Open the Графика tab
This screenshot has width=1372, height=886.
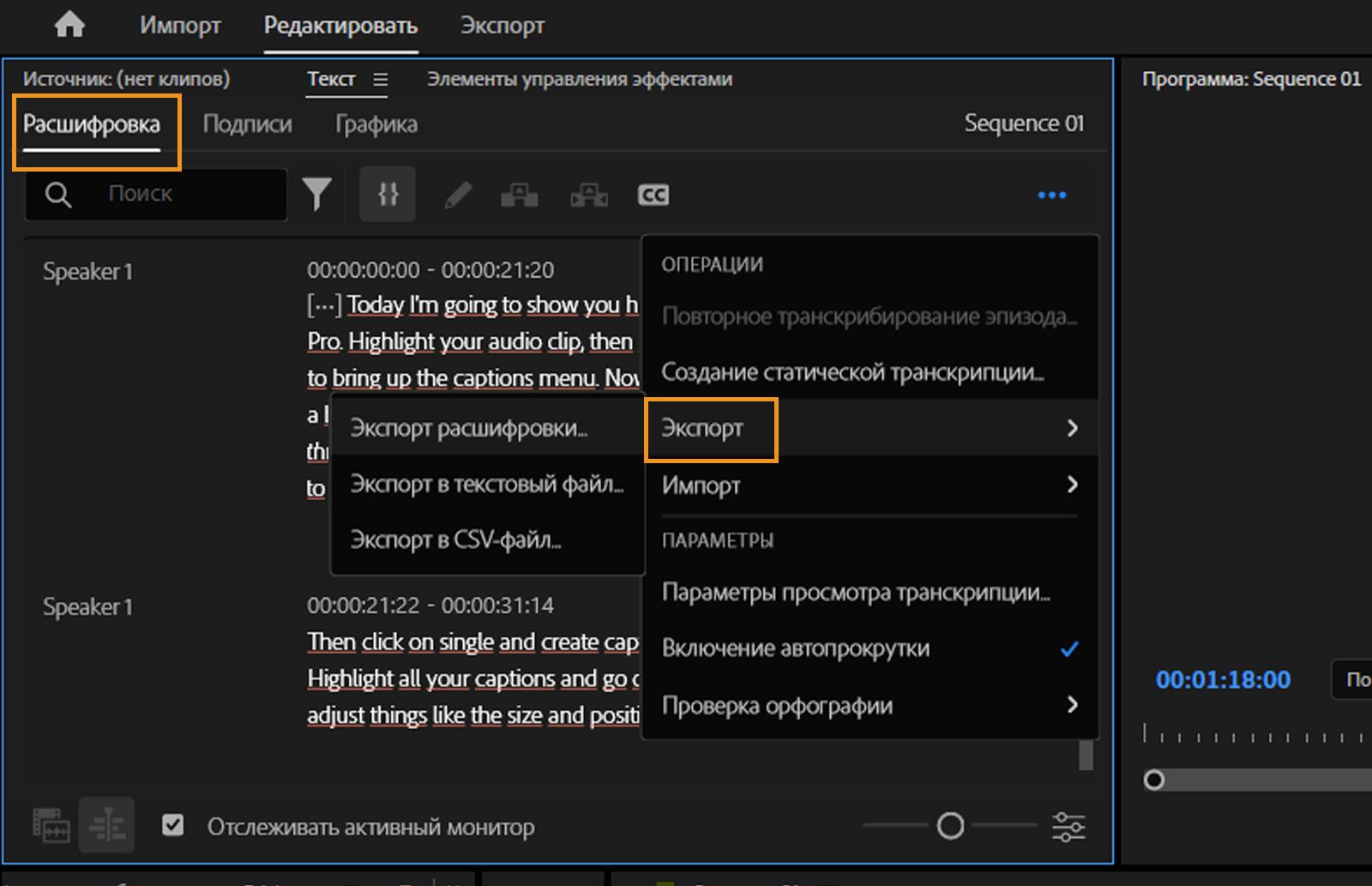376,124
